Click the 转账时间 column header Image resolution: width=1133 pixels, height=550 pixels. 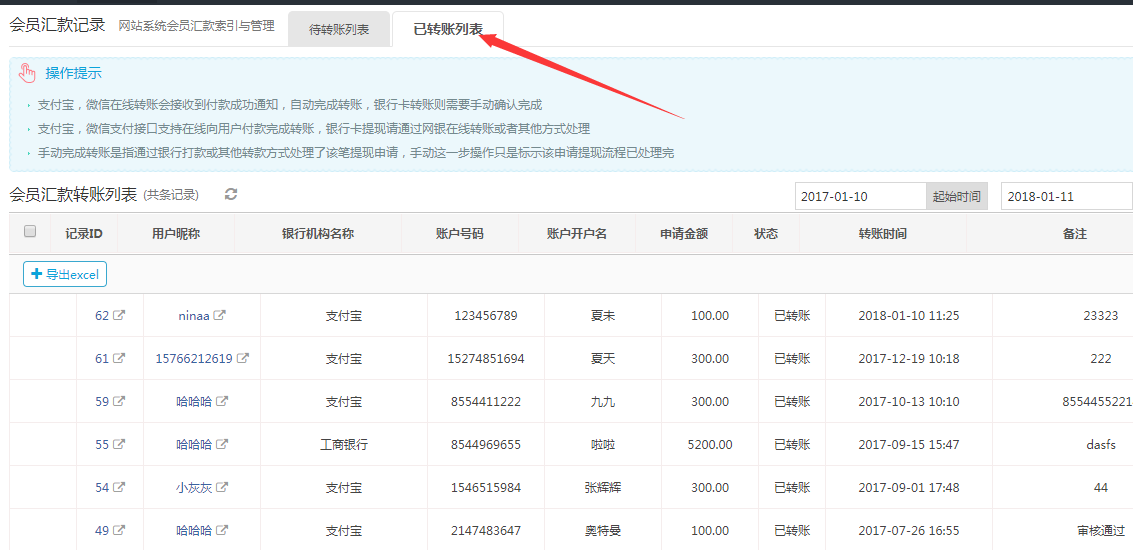click(882, 234)
